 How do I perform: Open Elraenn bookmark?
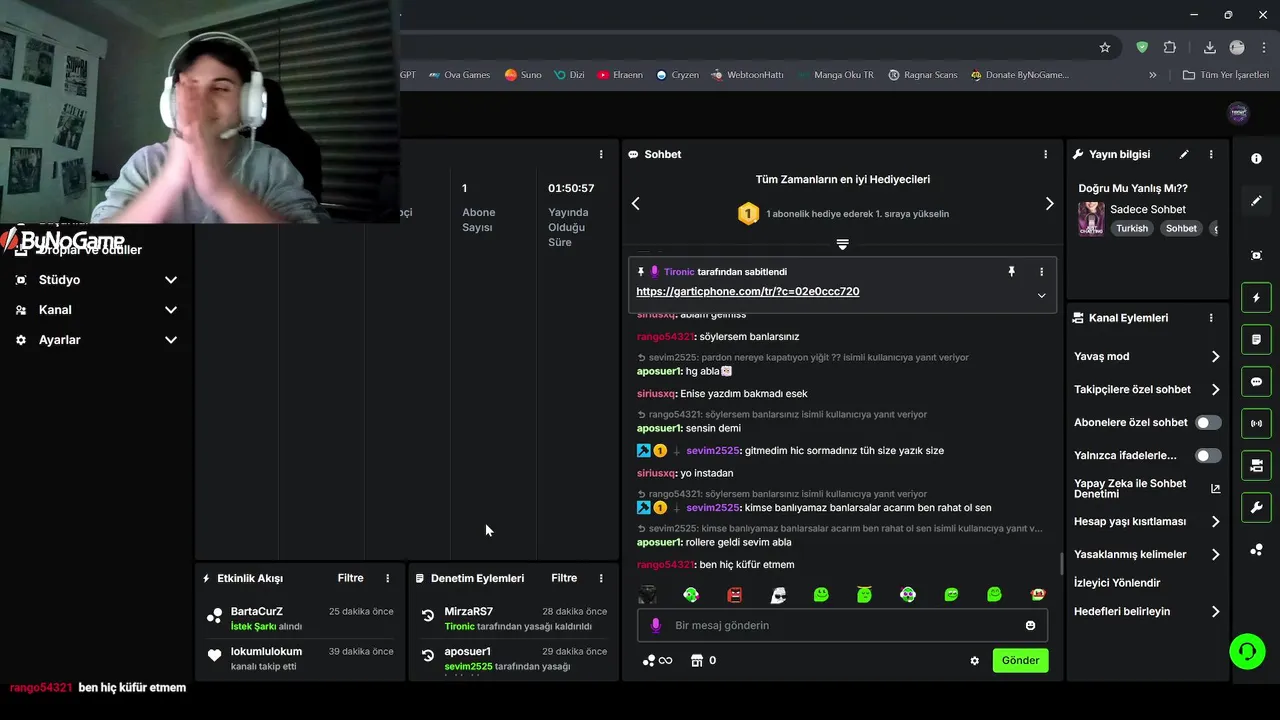[x=620, y=75]
